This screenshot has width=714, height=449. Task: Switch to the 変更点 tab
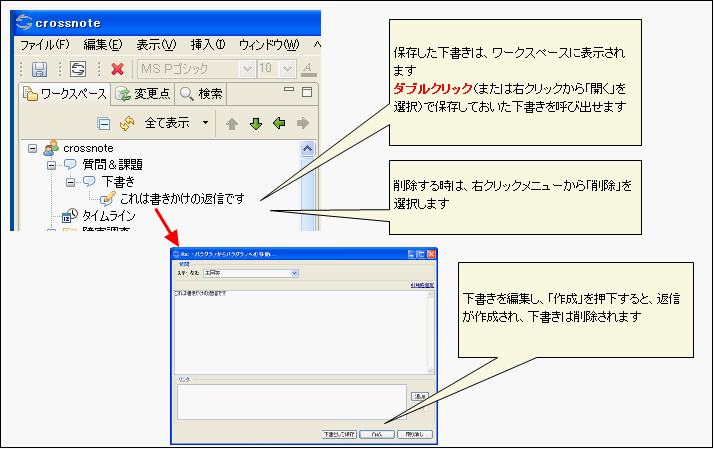143,94
